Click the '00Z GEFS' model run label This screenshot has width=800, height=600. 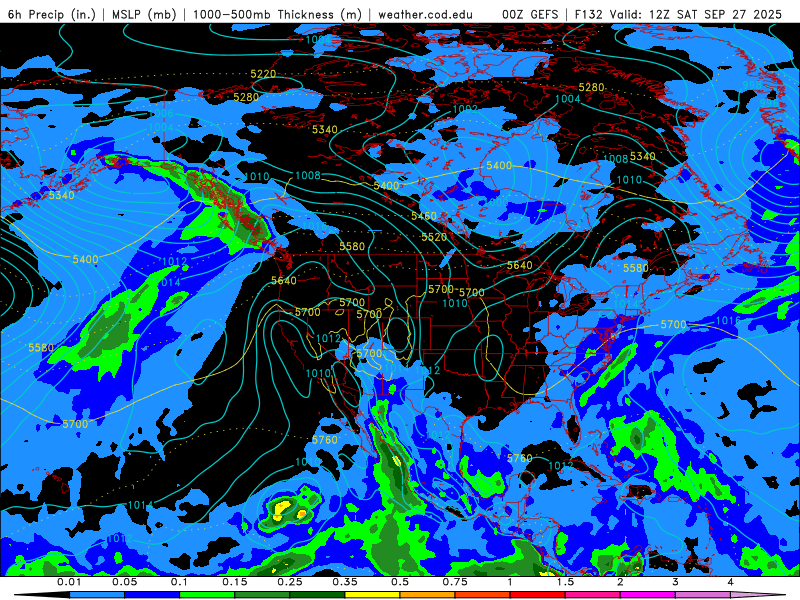click(x=531, y=14)
